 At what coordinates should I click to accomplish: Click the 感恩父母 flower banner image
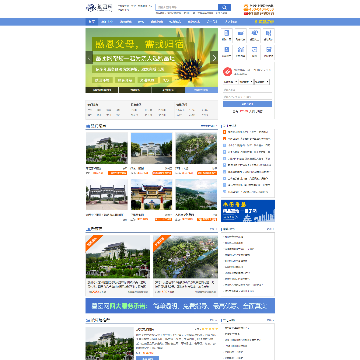click(x=152, y=57)
